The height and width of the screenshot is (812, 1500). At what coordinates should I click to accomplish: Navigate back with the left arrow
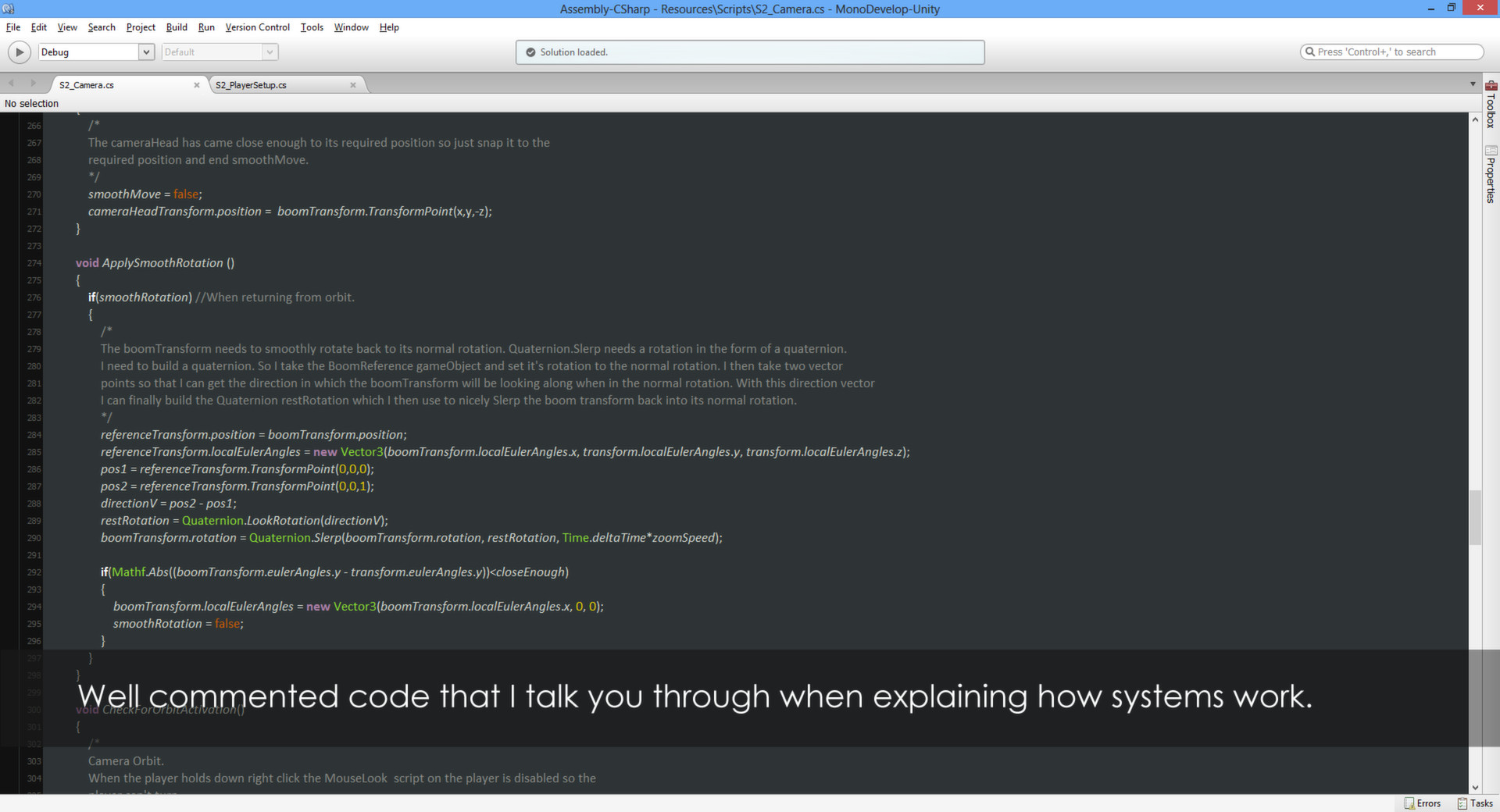coord(12,84)
